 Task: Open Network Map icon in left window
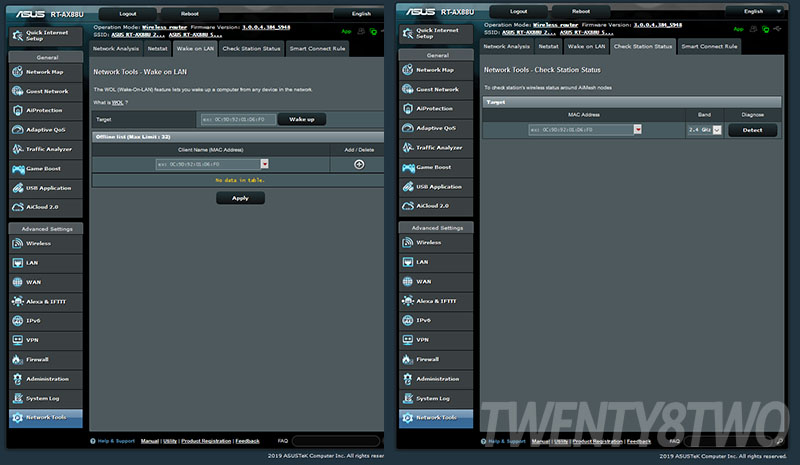tap(17, 72)
